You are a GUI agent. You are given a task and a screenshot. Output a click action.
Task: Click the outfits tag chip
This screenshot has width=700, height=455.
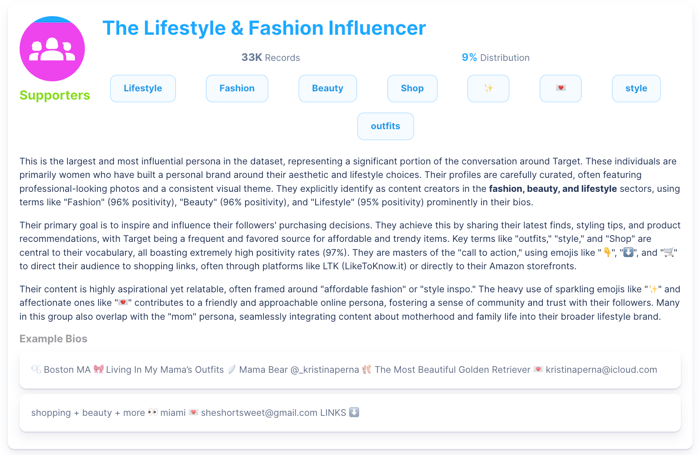point(385,126)
